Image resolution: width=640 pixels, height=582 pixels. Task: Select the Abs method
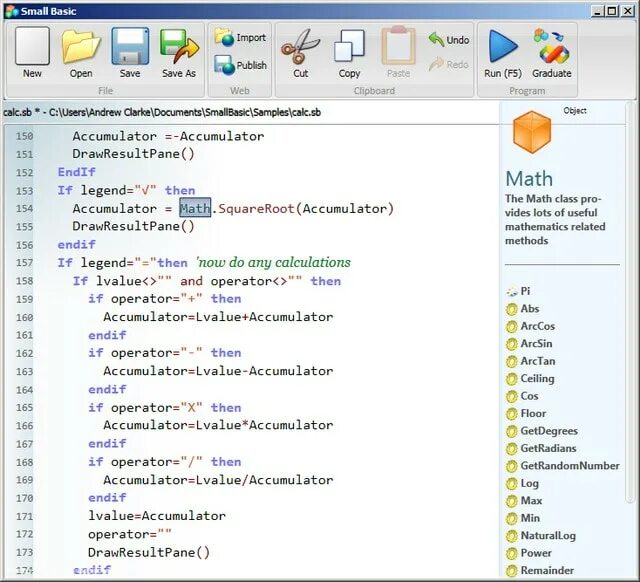(x=522, y=309)
